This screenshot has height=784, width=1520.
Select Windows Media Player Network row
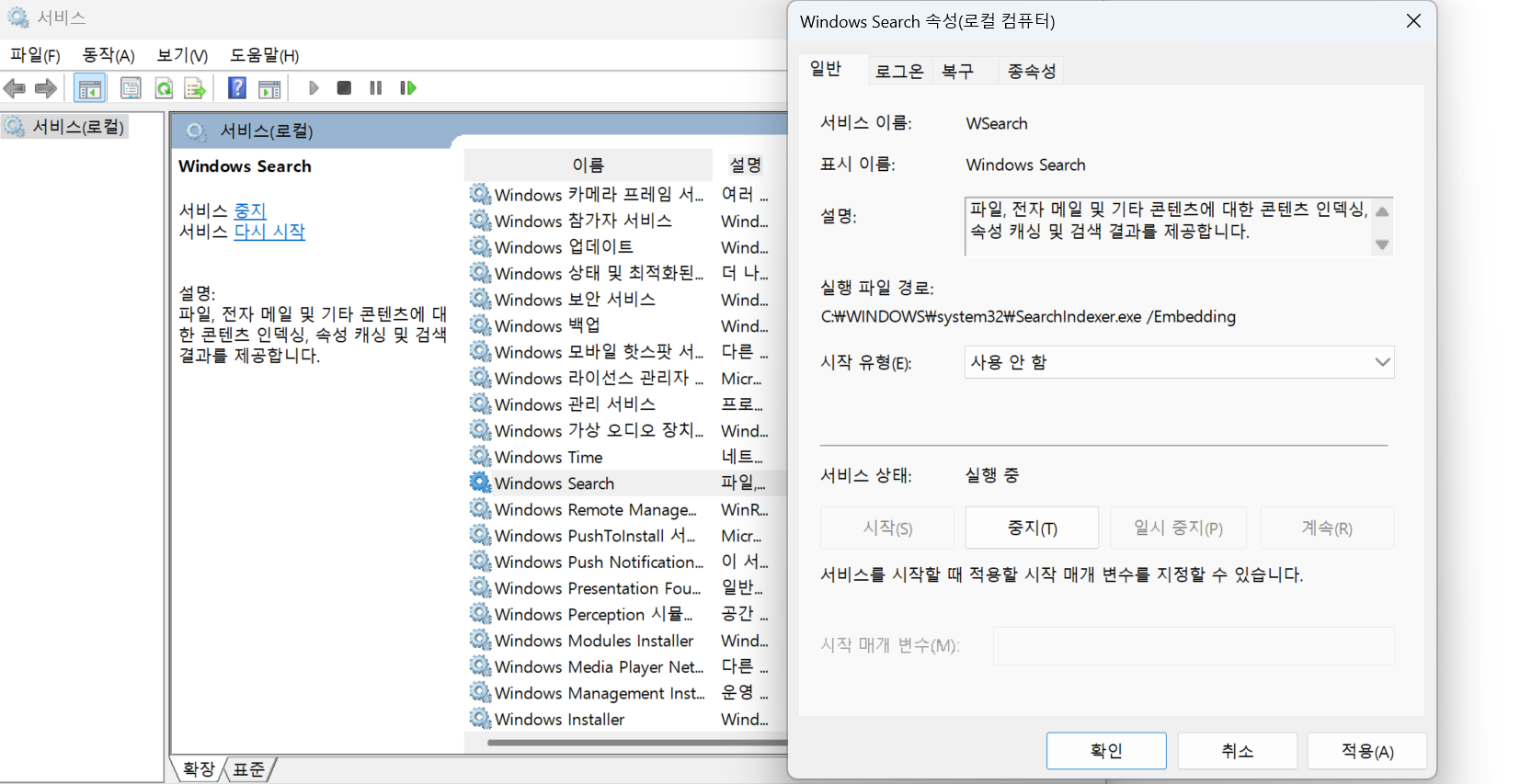coord(626,666)
